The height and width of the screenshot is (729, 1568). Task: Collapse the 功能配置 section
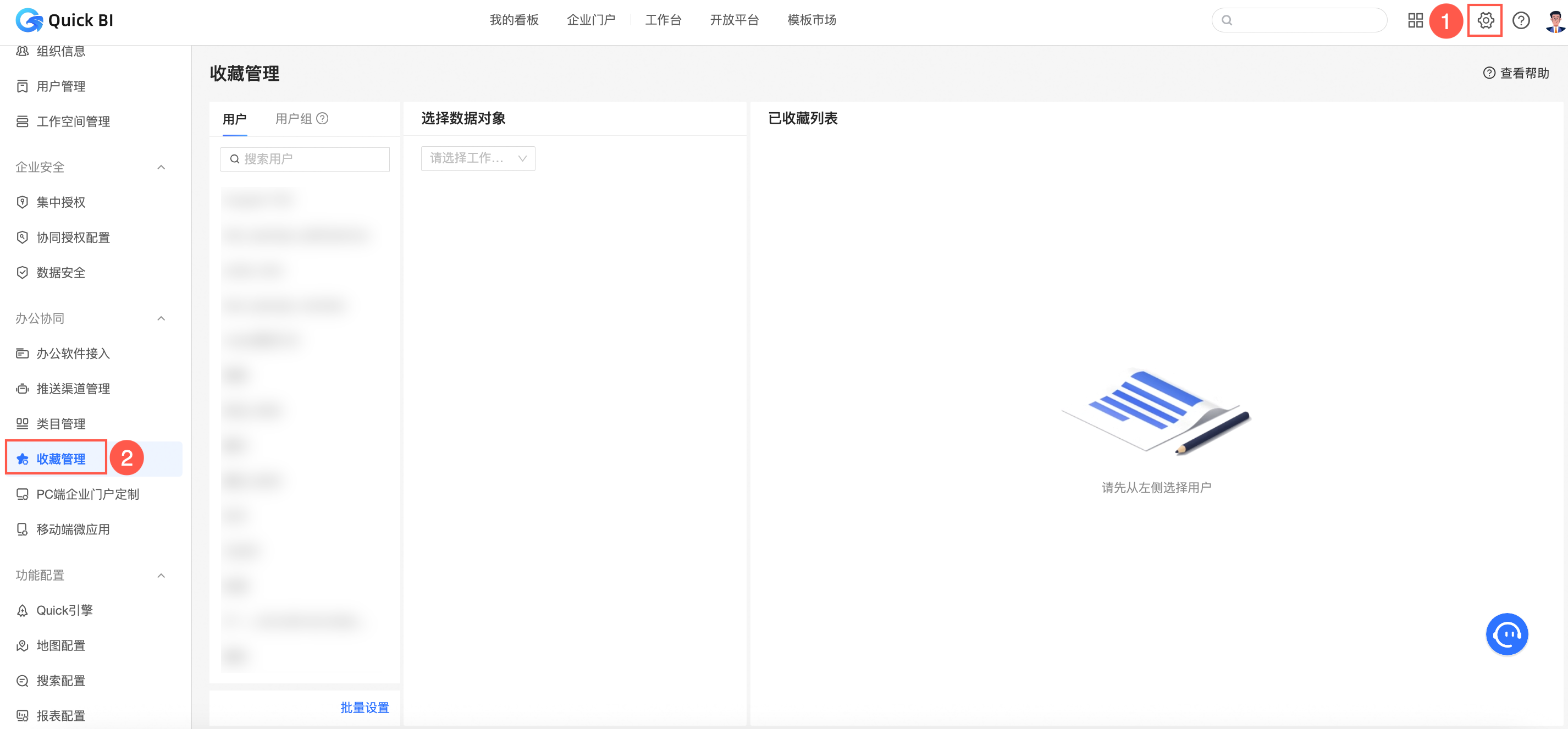(161, 575)
